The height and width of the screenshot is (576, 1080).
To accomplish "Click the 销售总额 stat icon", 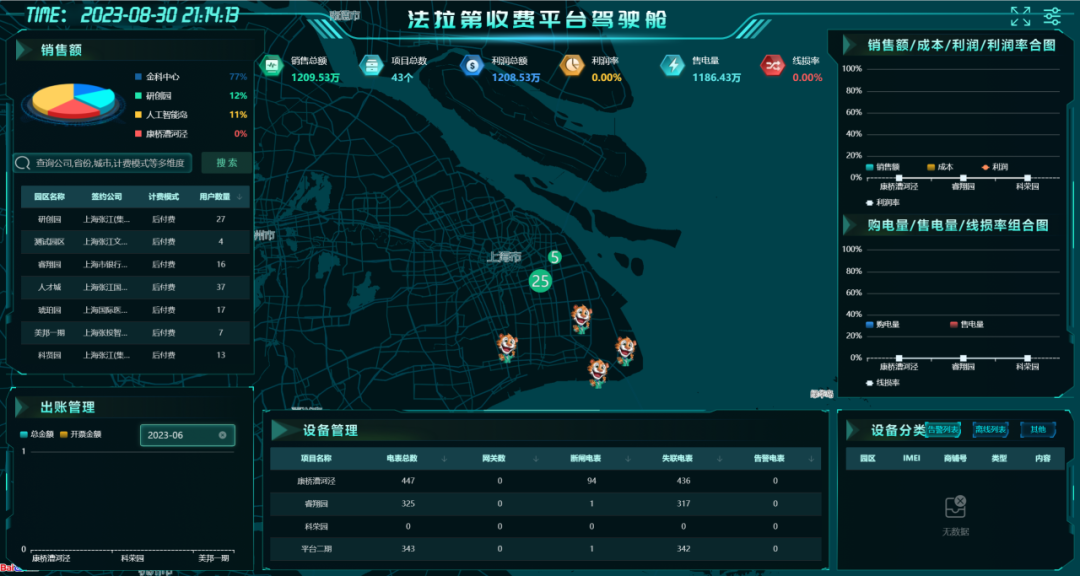I will pos(271,65).
